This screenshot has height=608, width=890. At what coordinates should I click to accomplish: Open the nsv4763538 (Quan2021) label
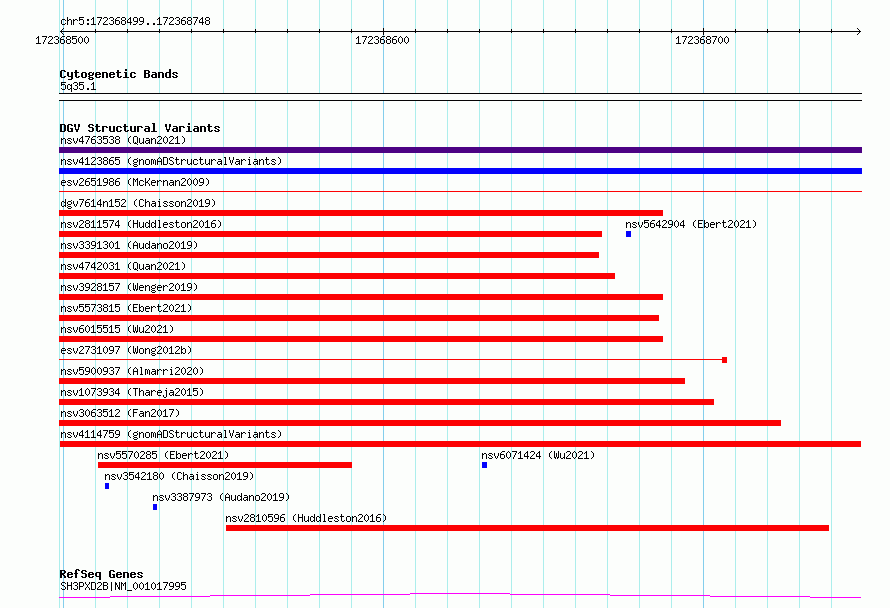(x=123, y=140)
